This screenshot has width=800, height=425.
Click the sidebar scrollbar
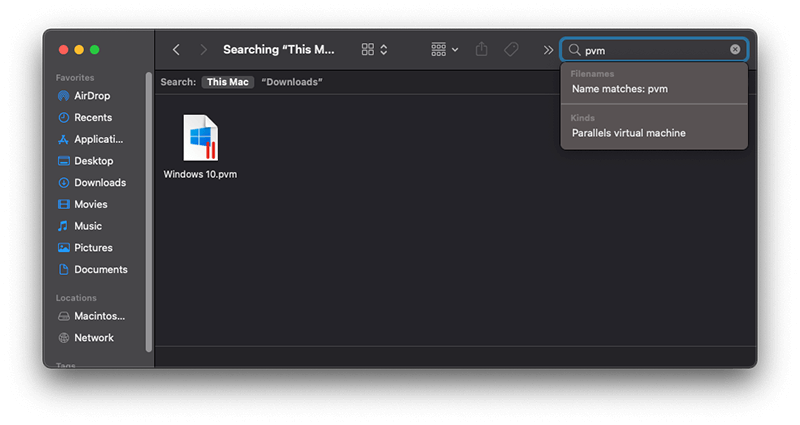(x=148, y=212)
